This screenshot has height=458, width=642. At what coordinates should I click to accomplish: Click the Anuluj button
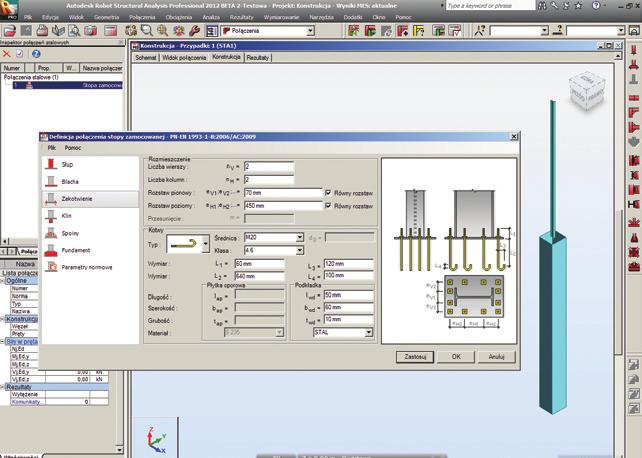(x=496, y=357)
